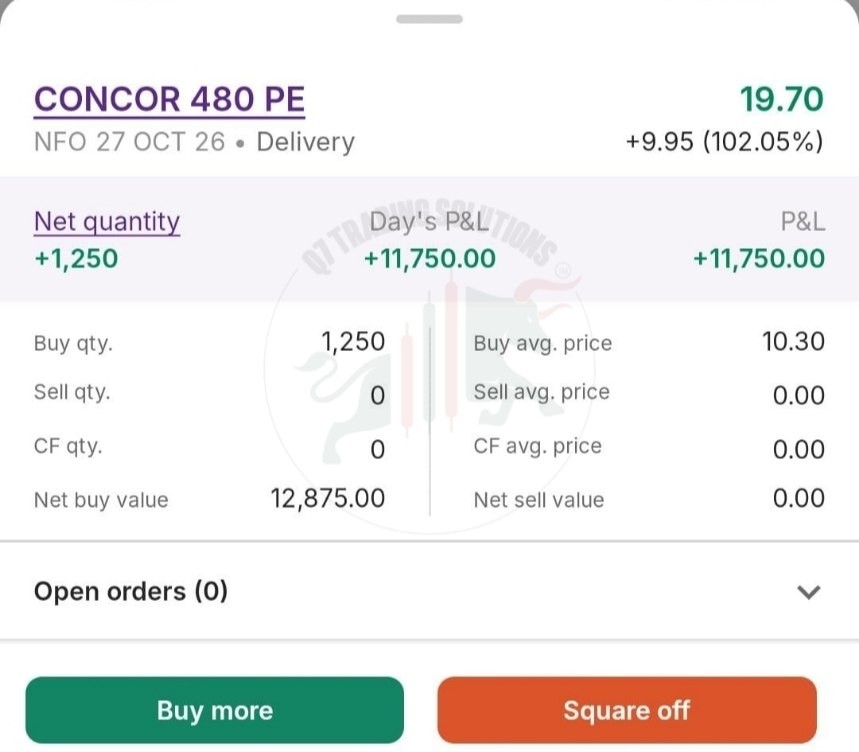
Task: Tap the last traded price 19.70
Action: pos(782,99)
